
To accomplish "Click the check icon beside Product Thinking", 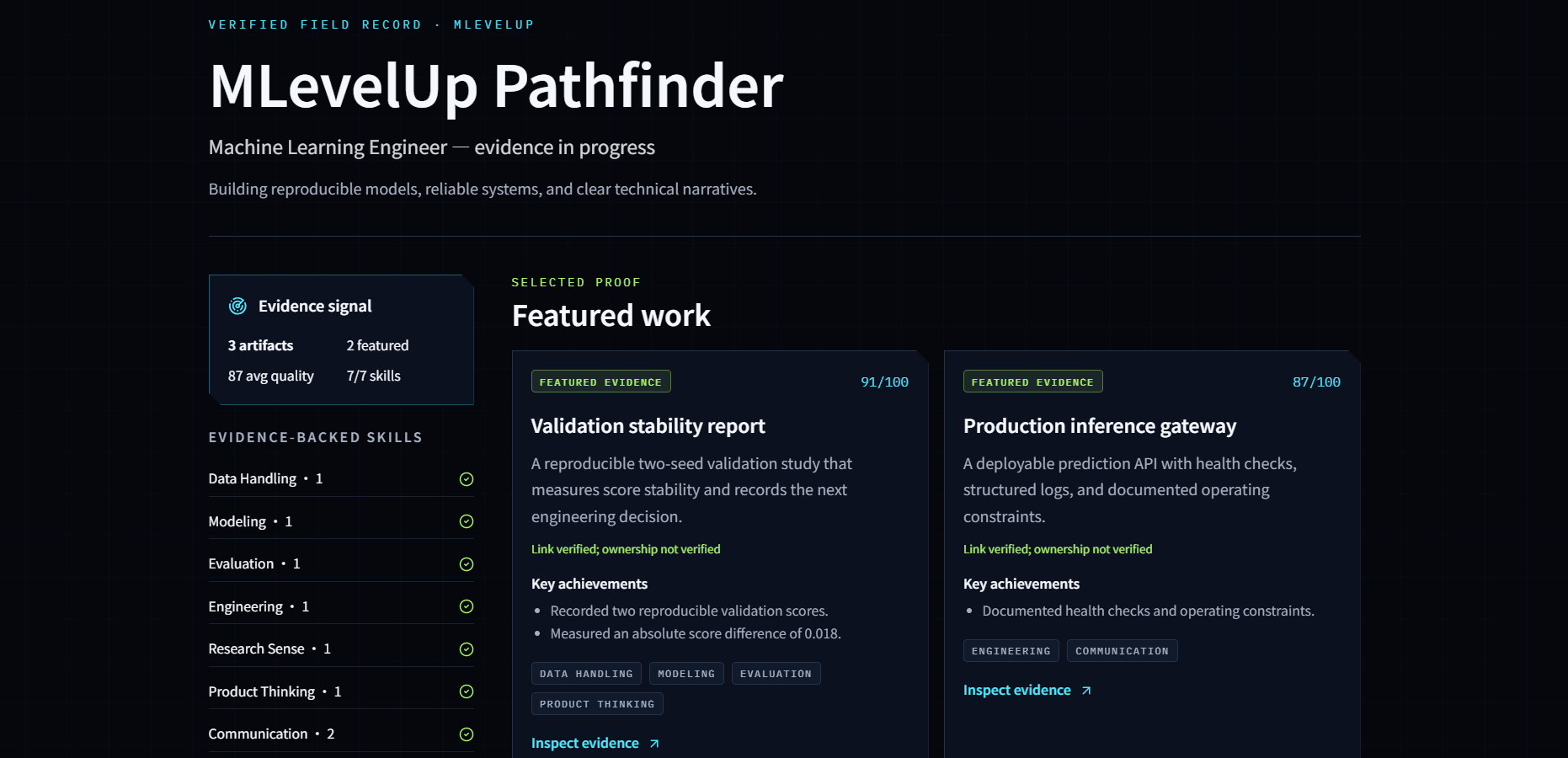I will 467,691.
